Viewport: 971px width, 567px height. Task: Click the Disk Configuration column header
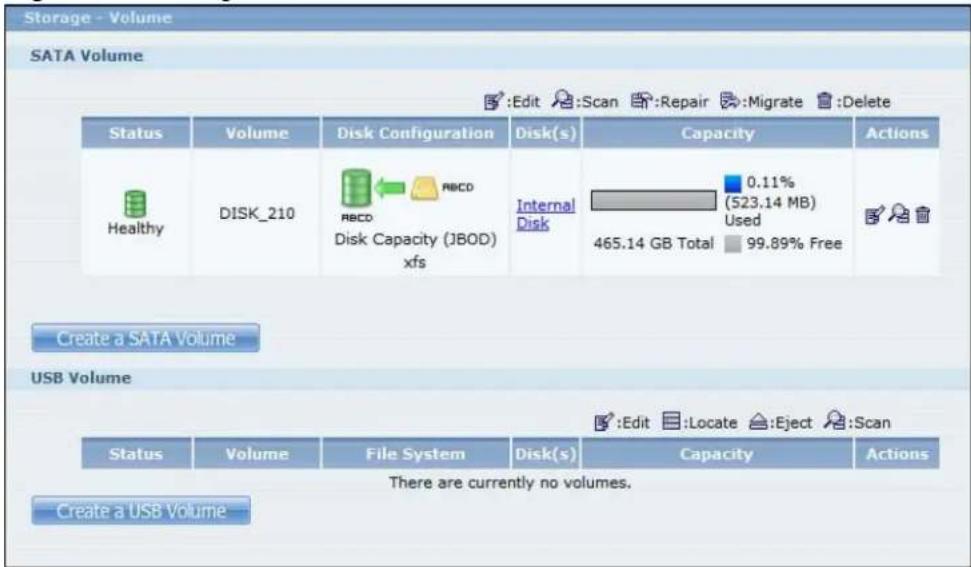pyautogui.click(x=415, y=133)
